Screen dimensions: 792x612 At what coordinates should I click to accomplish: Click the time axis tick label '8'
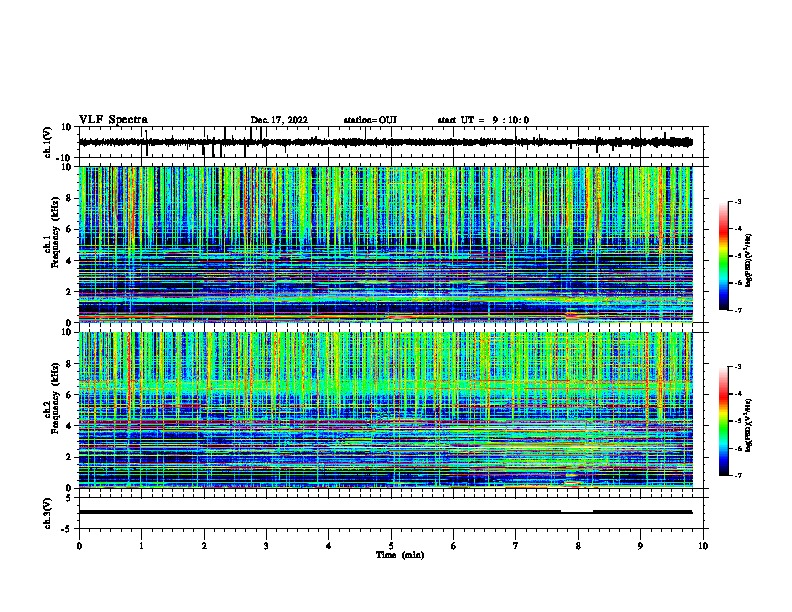pos(578,546)
